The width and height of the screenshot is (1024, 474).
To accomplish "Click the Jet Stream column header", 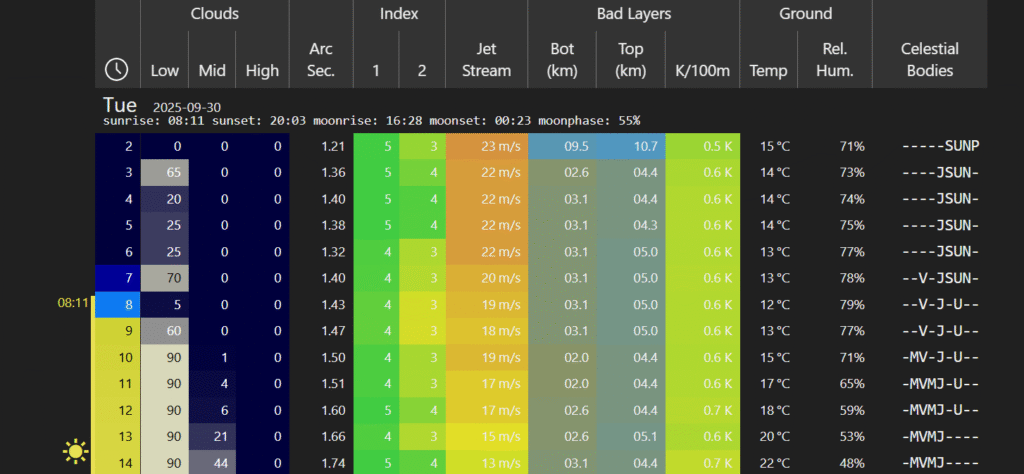I will tap(486, 60).
